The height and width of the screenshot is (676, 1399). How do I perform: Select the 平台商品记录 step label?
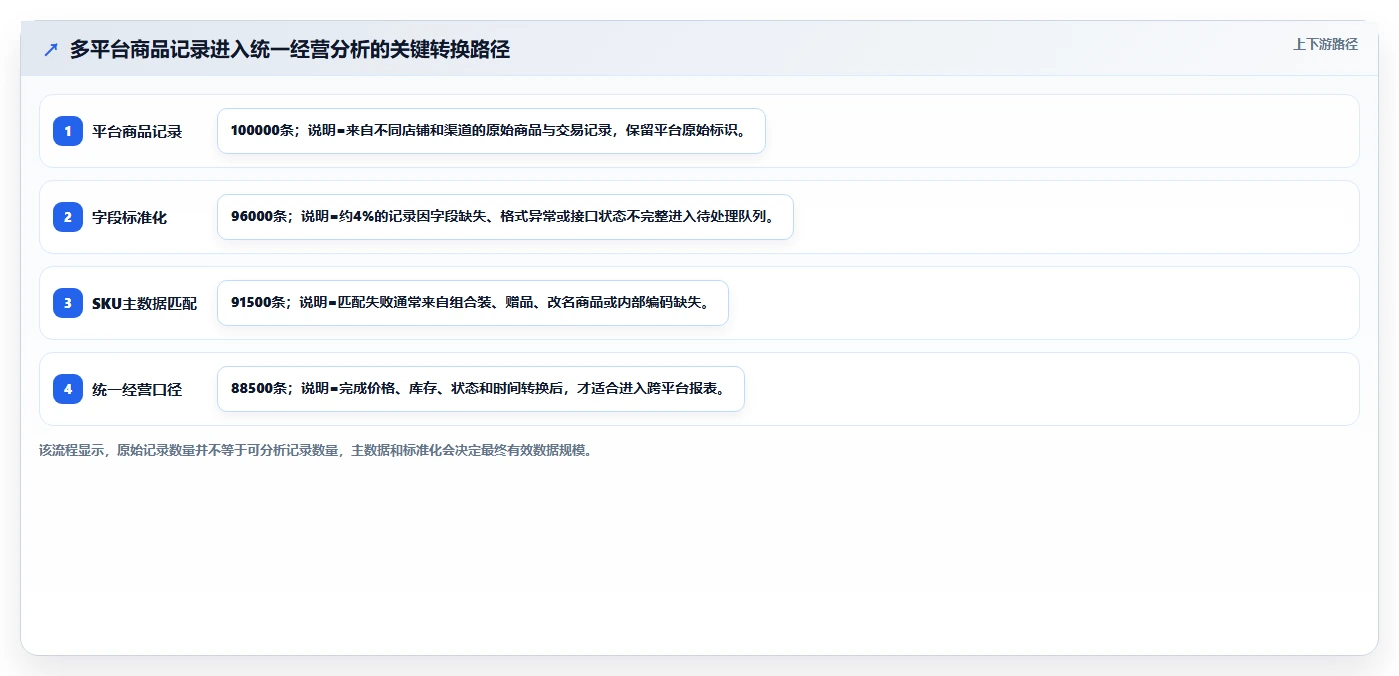[137, 131]
